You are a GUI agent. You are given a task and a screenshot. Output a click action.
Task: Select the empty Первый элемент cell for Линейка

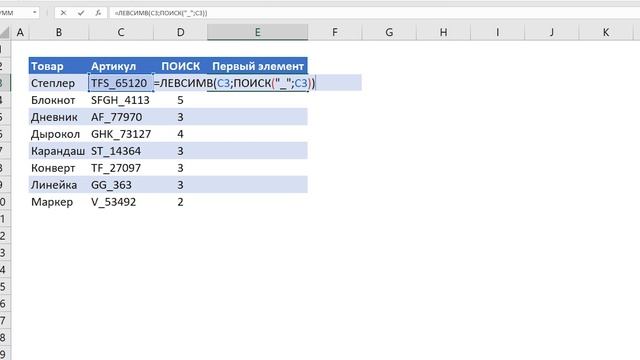258,185
